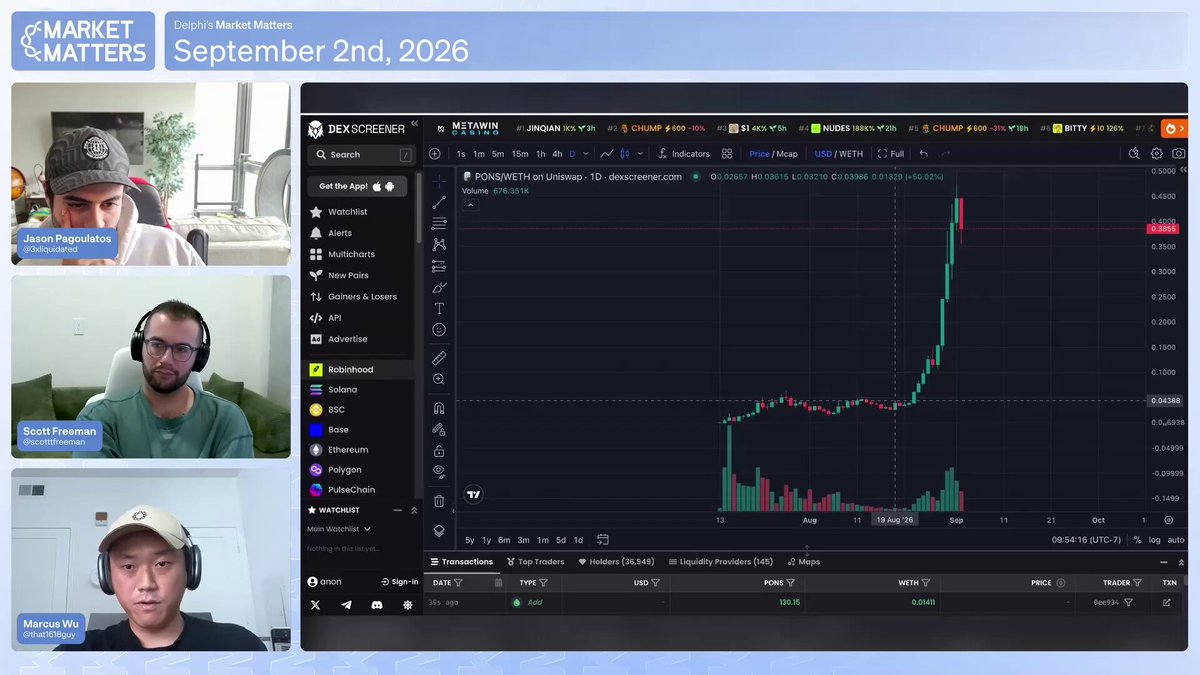The height and width of the screenshot is (675, 1200).
Task: Open quick search icon in chart toolbar
Action: (1134, 154)
